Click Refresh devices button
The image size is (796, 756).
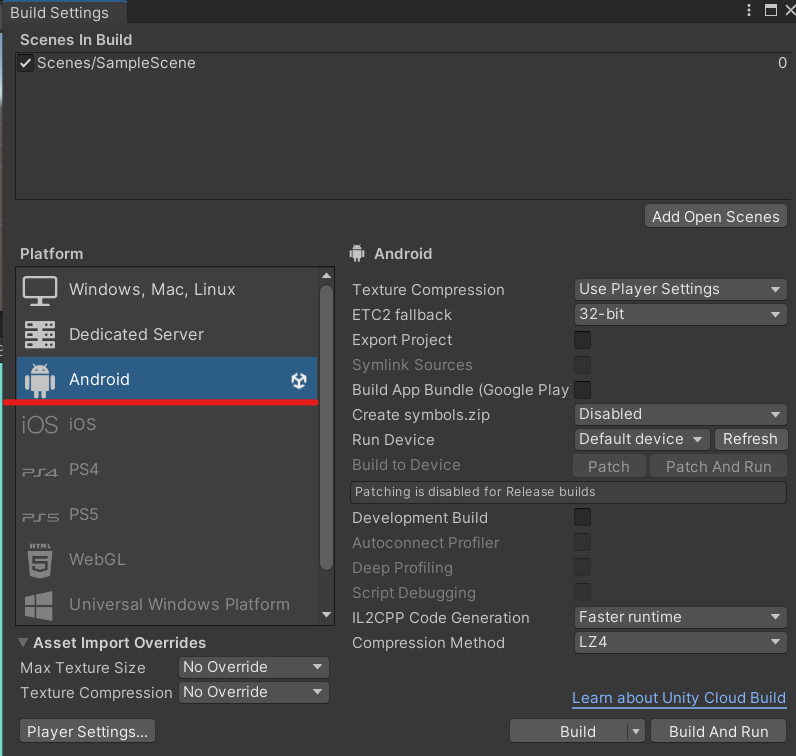pos(750,439)
